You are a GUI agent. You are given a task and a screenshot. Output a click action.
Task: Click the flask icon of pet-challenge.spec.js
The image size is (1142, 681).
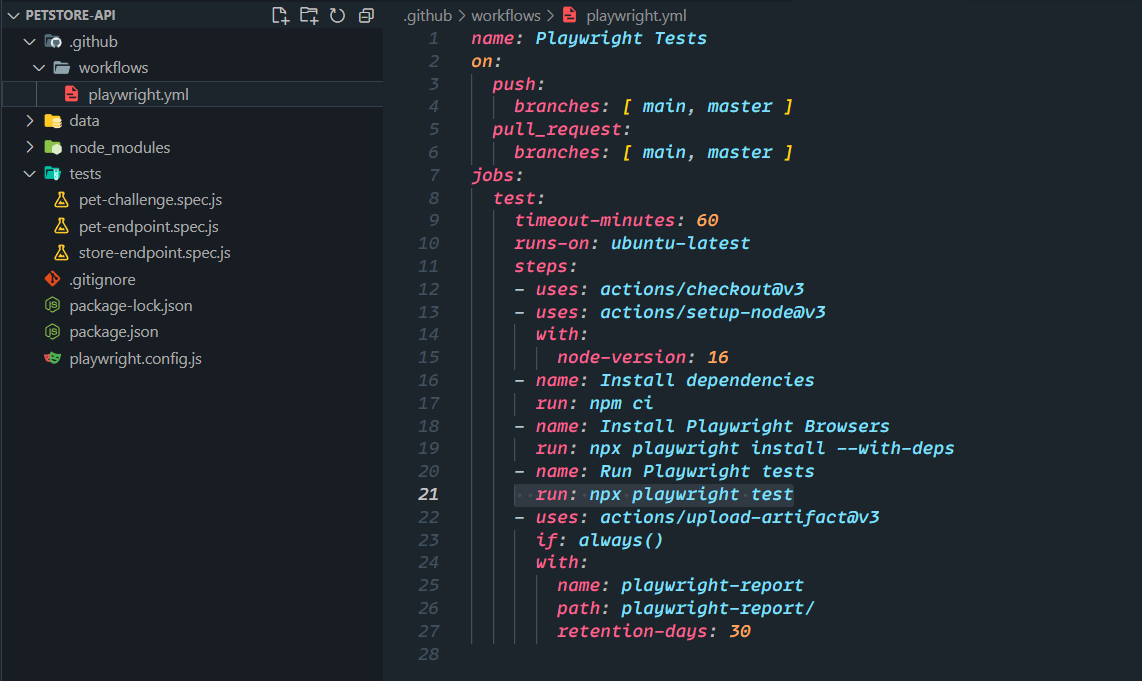click(62, 200)
